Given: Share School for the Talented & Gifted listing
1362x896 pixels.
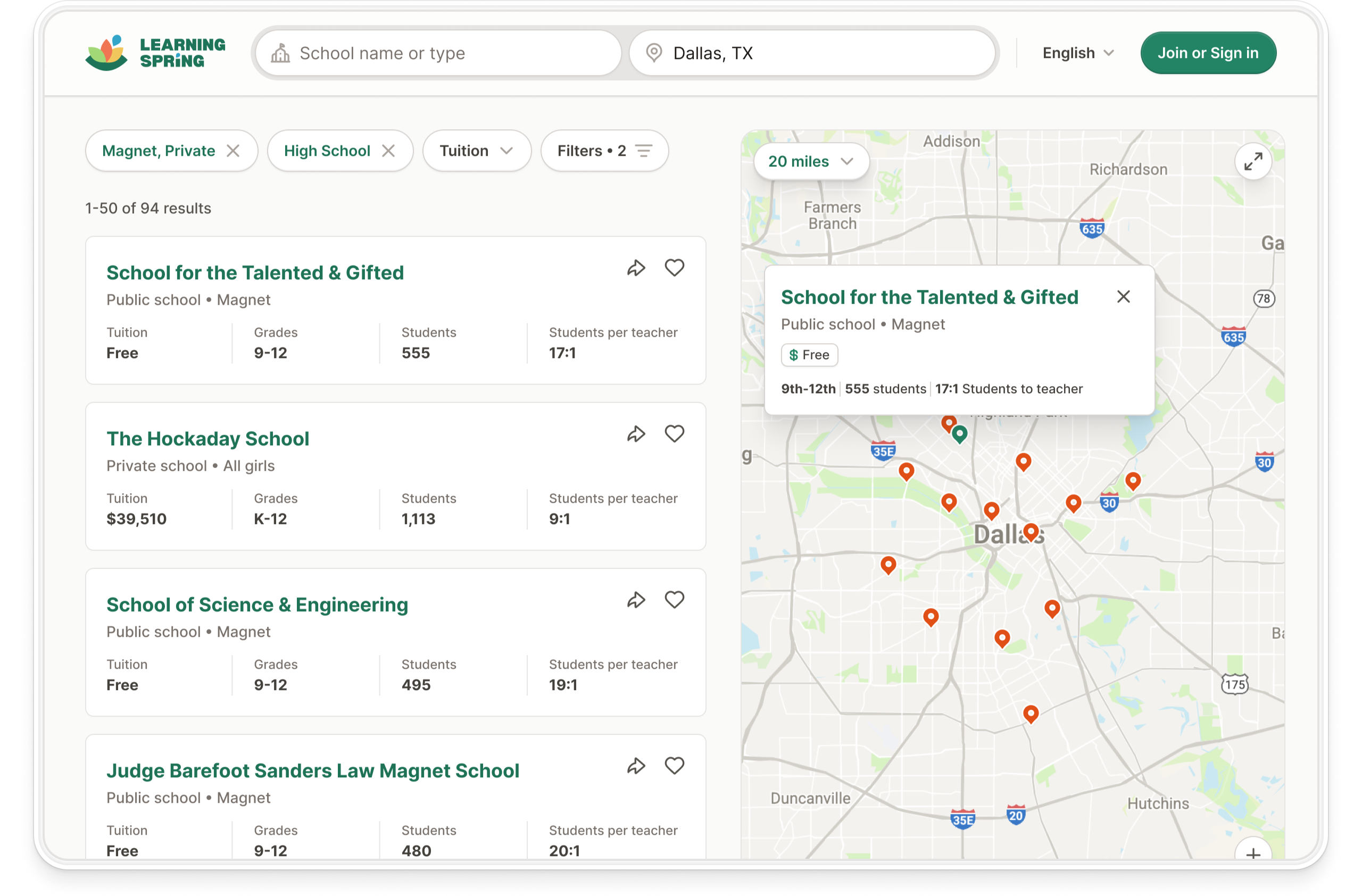Looking at the screenshot, I should [x=636, y=268].
